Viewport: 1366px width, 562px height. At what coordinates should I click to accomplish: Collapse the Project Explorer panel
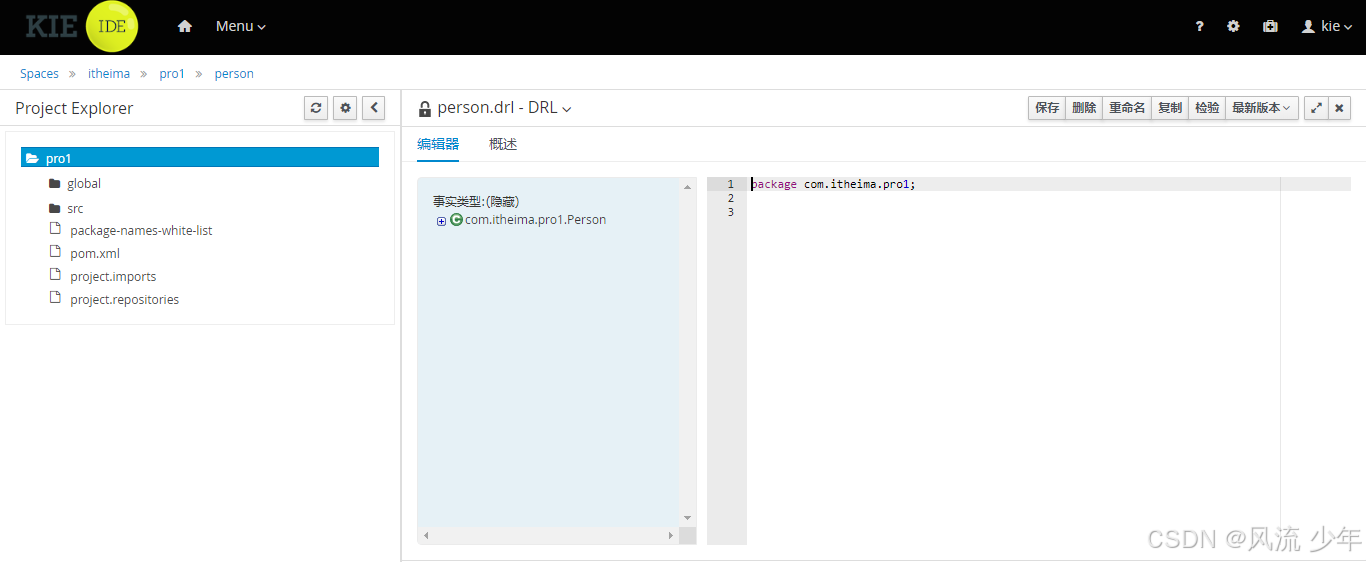tap(373, 108)
